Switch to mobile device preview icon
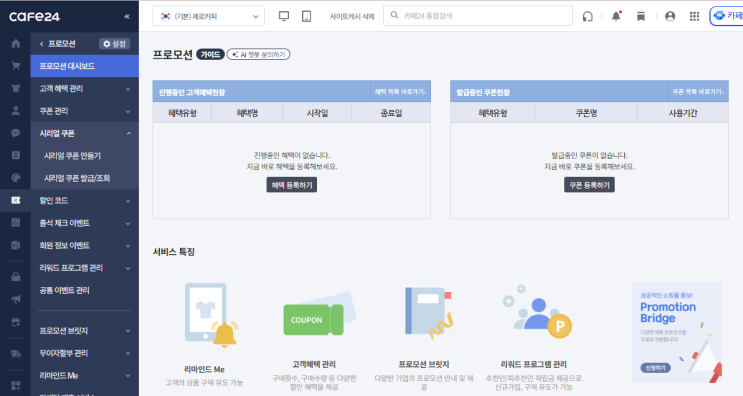743x396 pixels. click(307, 16)
